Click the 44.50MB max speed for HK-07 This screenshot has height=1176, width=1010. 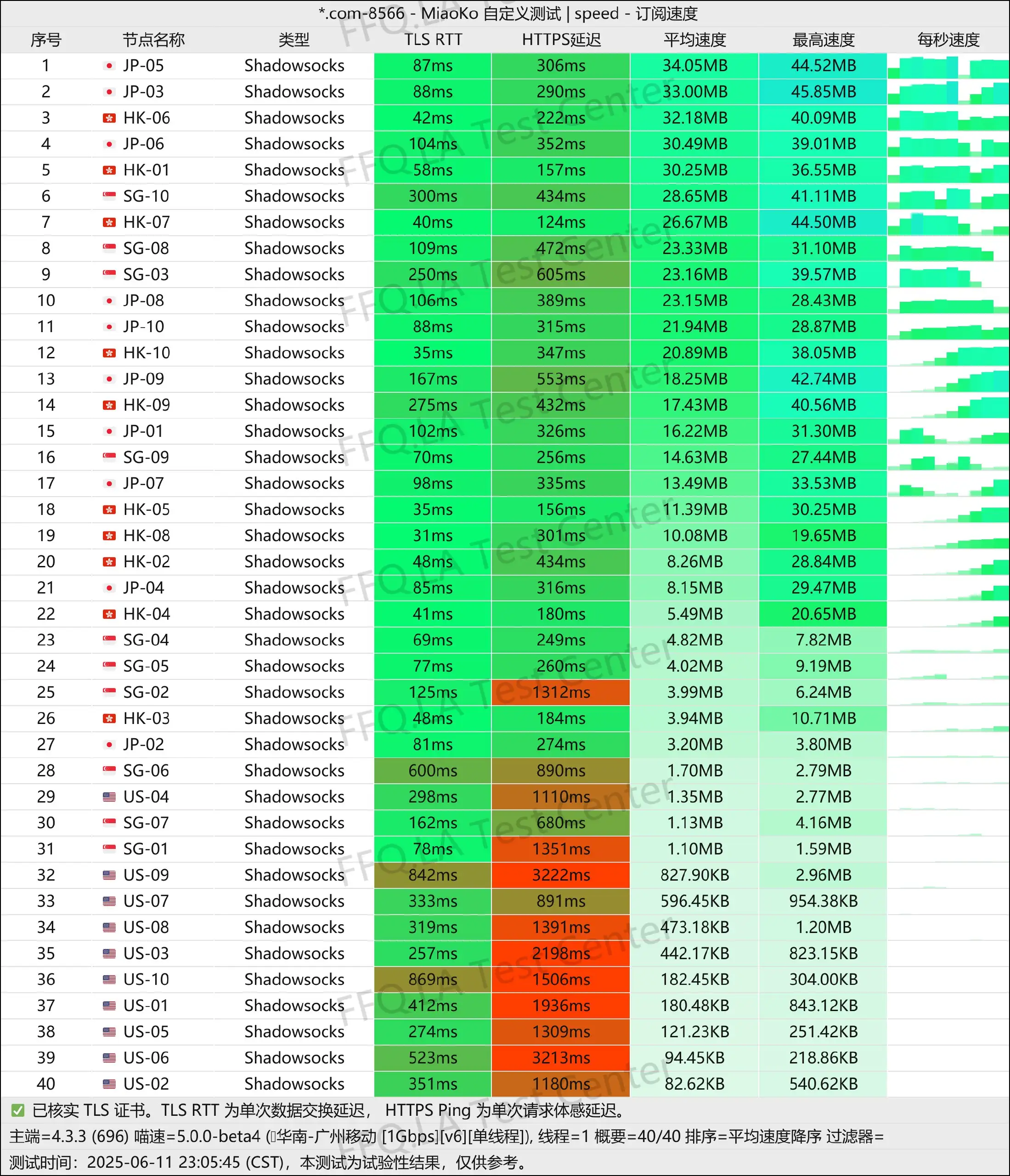(x=824, y=222)
